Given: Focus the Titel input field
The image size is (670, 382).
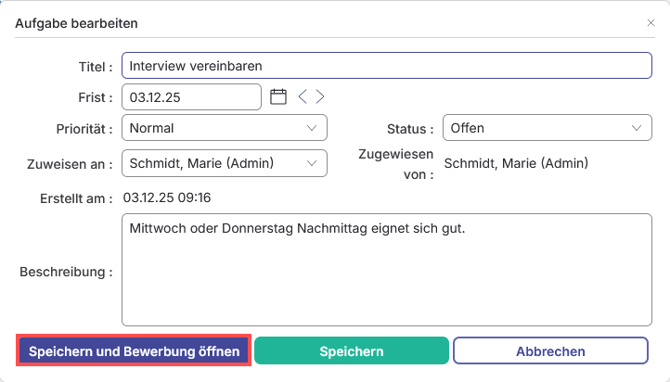Looking at the screenshot, I should 387,66.
